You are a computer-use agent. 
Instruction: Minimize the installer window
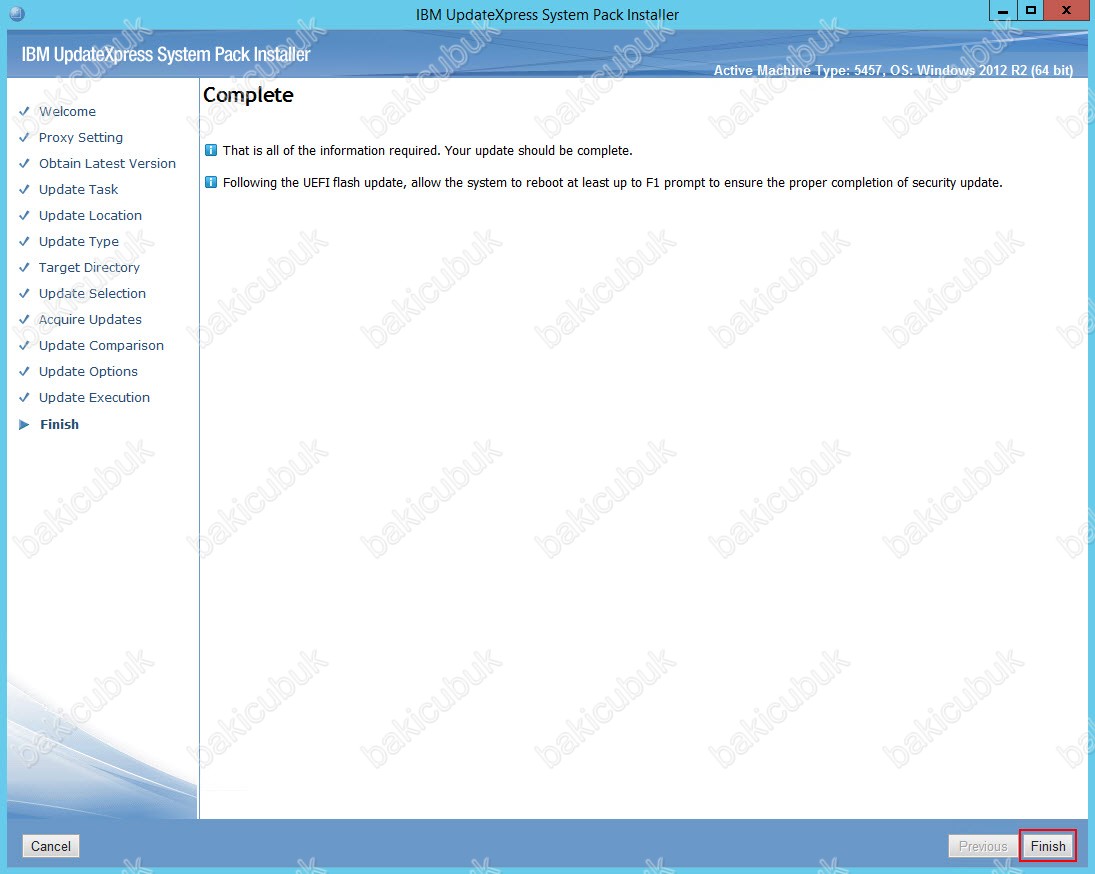click(x=1003, y=10)
